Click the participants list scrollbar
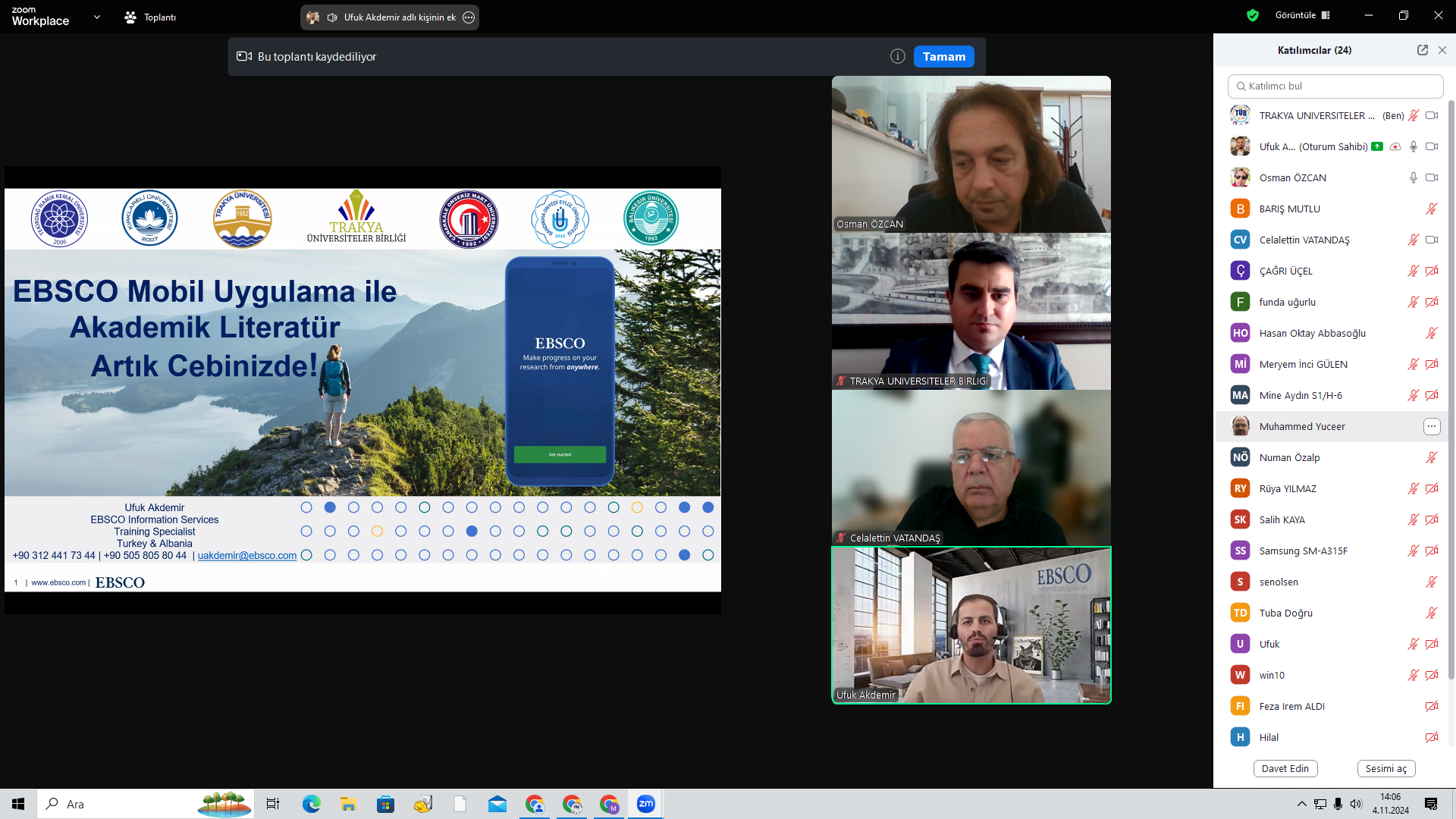This screenshot has height=819, width=1456. (1451, 379)
